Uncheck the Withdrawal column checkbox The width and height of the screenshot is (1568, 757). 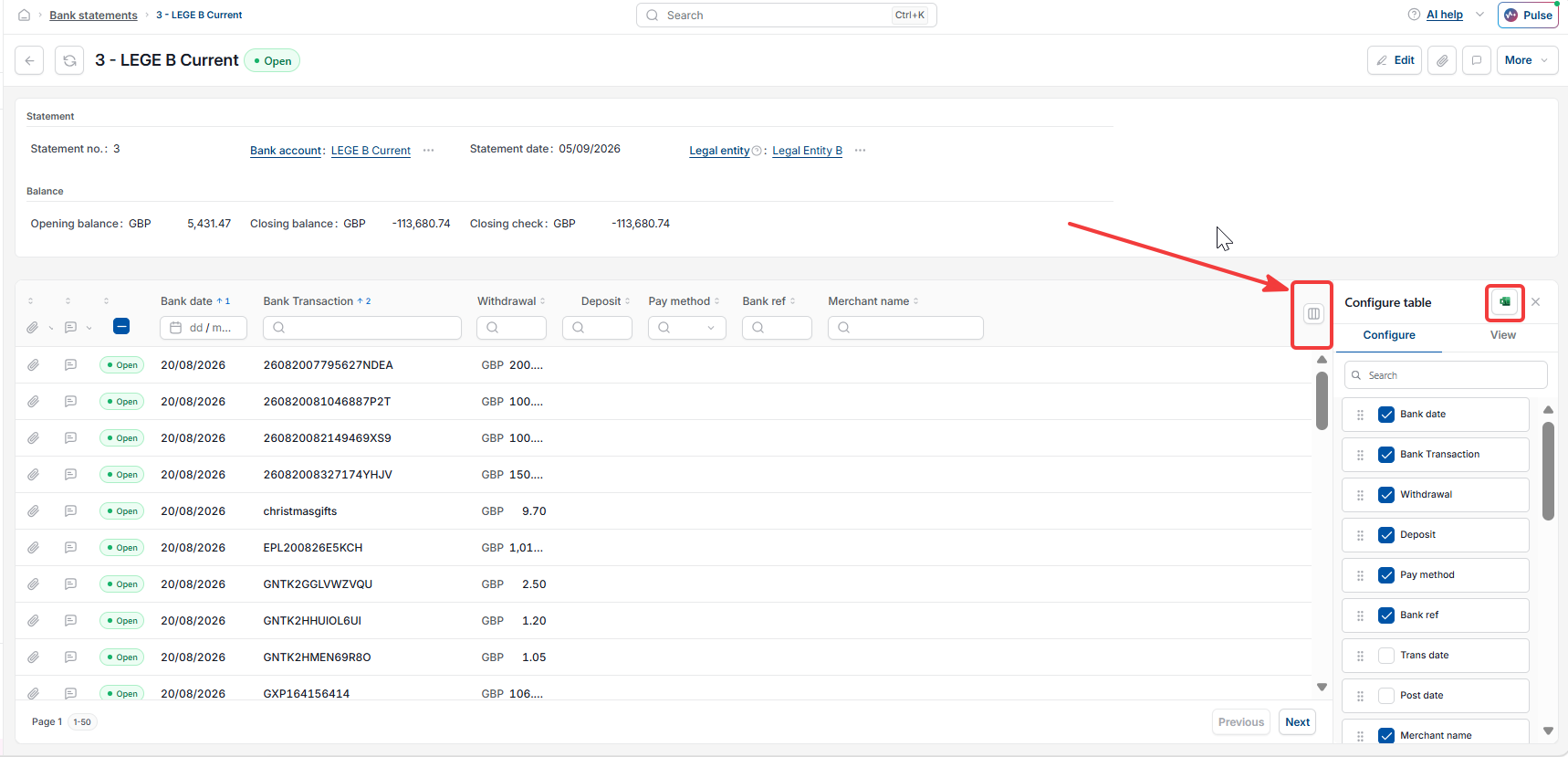coord(1386,495)
